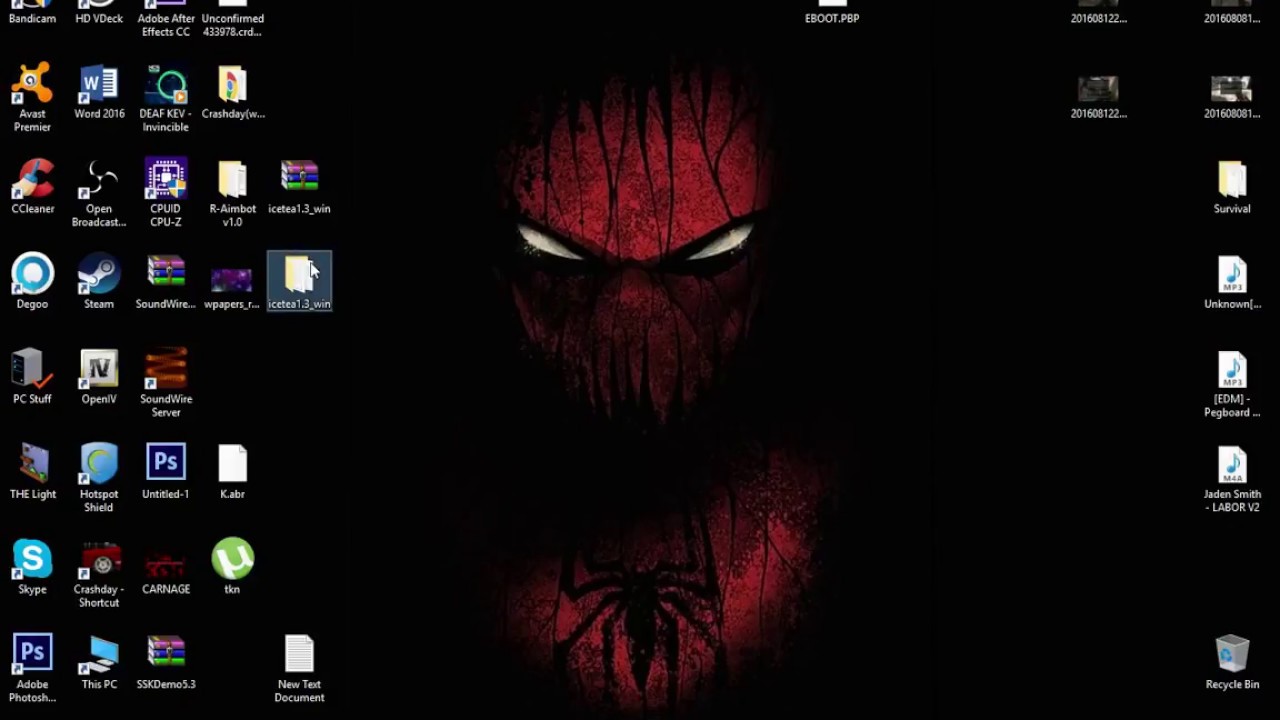Image resolution: width=1280 pixels, height=720 pixels.
Task: Select the wpapers_r... image file
Action: click(x=232, y=287)
